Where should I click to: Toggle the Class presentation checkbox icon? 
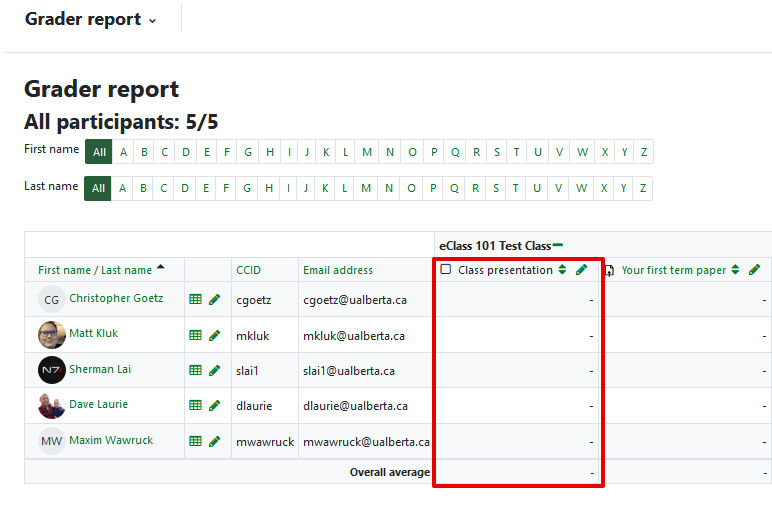click(446, 270)
